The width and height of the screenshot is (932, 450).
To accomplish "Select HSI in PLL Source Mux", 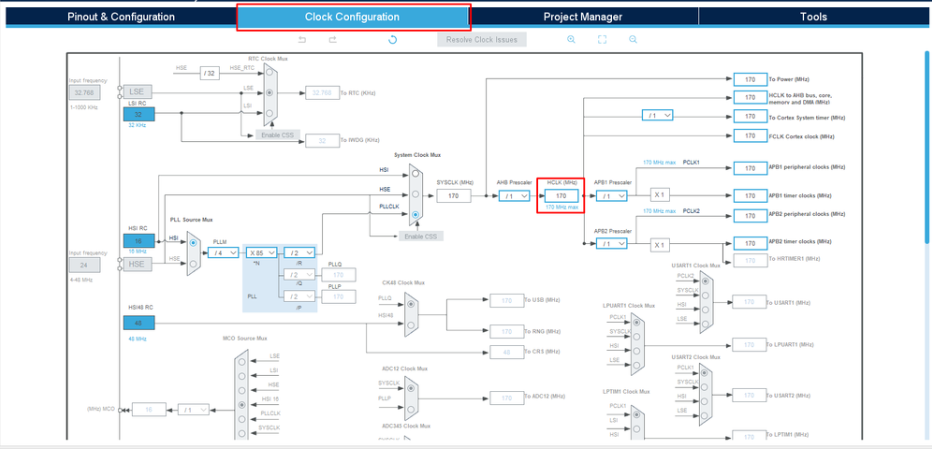I will point(193,243).
